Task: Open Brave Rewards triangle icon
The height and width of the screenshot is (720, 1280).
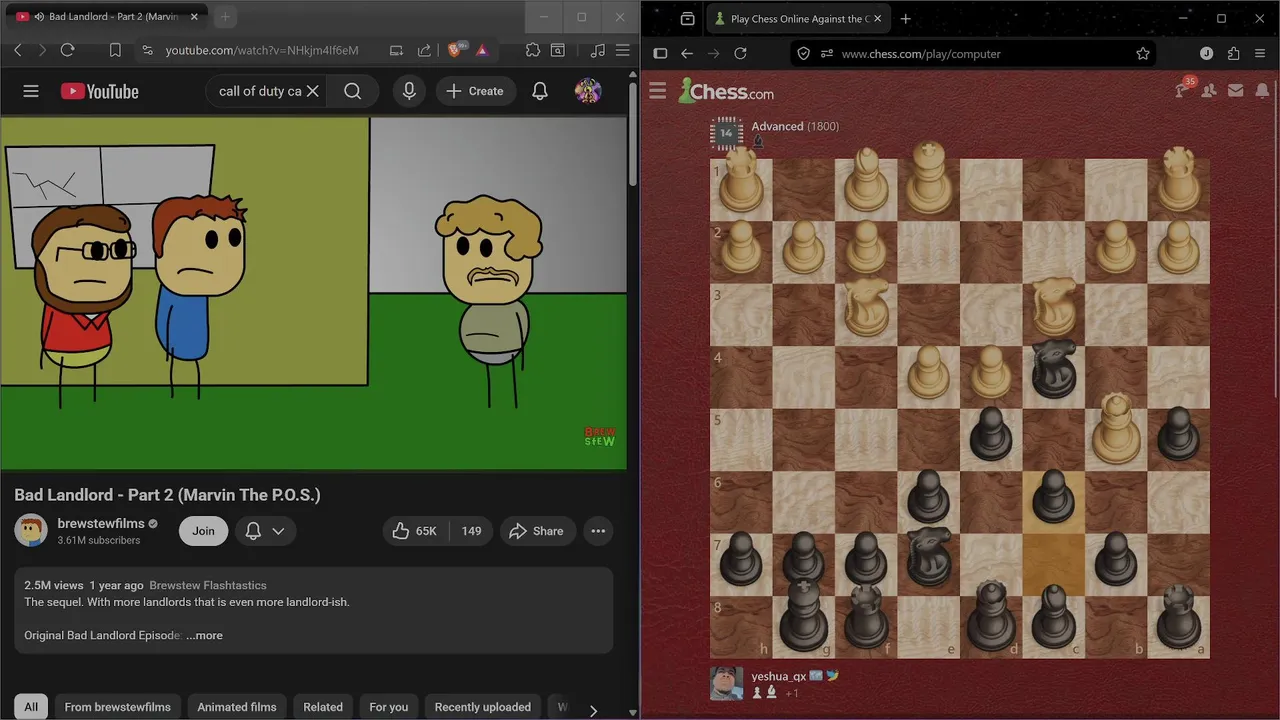Action: (482, 50)
